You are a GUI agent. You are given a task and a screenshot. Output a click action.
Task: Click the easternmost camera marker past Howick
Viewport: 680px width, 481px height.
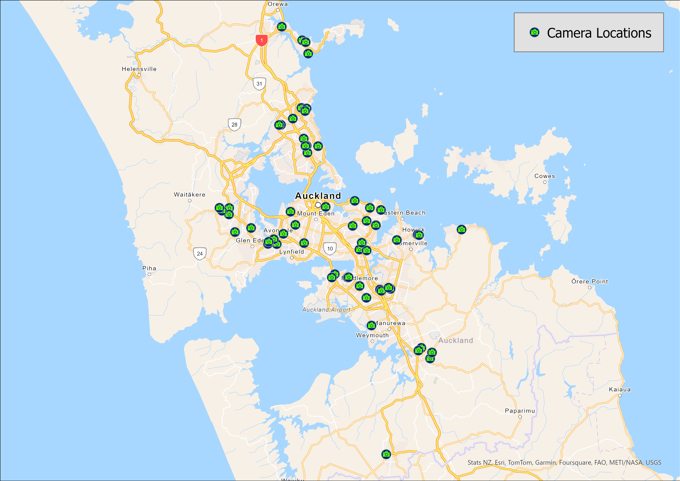(x=461, y=230)
